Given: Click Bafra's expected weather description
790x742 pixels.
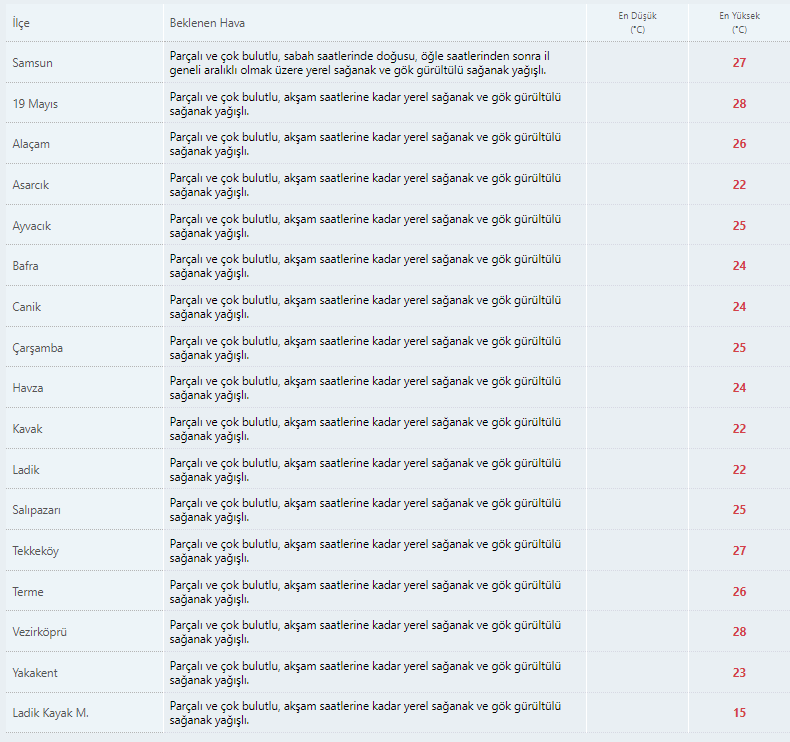Looking at the screenshot, I should [365, 266].
